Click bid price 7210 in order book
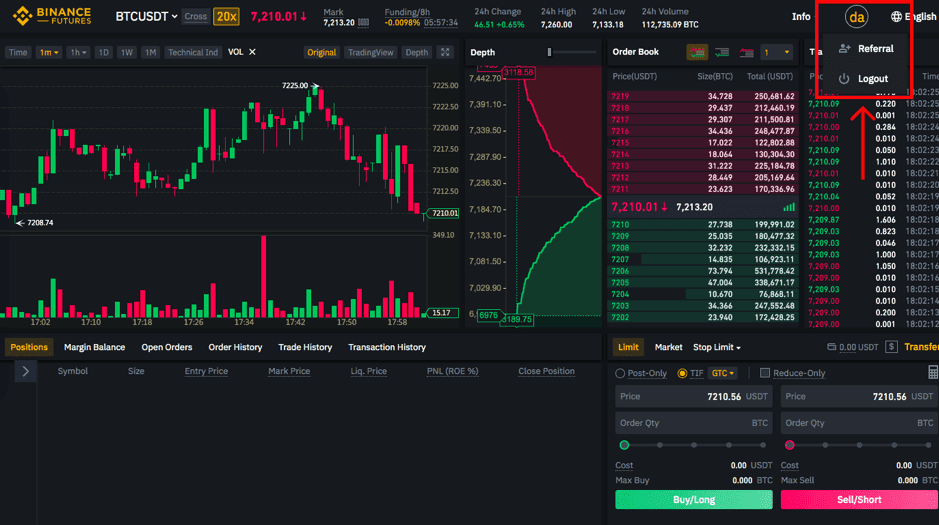This screenshot has width=939, height=525. pyautogui.click(x=620, y=224)
